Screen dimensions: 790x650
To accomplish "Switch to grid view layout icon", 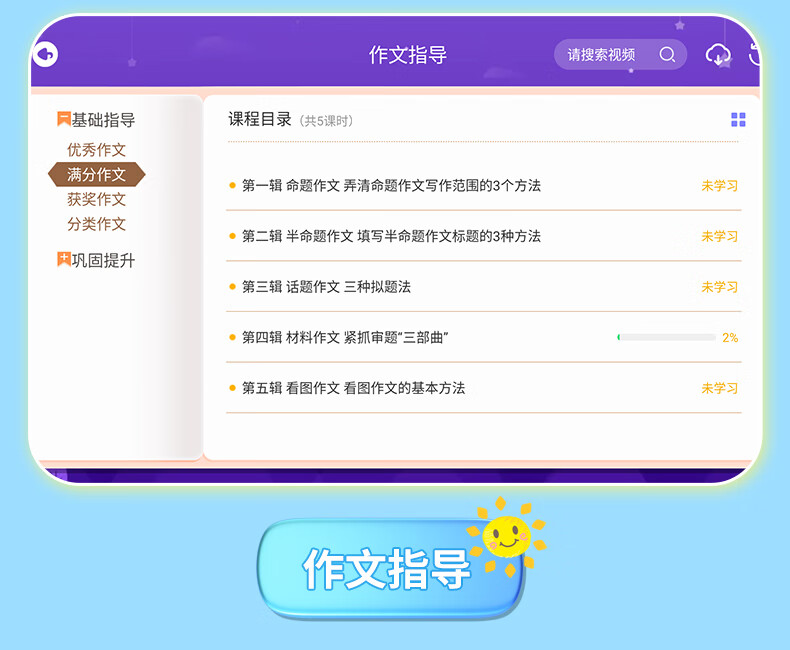I will pyautogui.click(x=738, y=120).
